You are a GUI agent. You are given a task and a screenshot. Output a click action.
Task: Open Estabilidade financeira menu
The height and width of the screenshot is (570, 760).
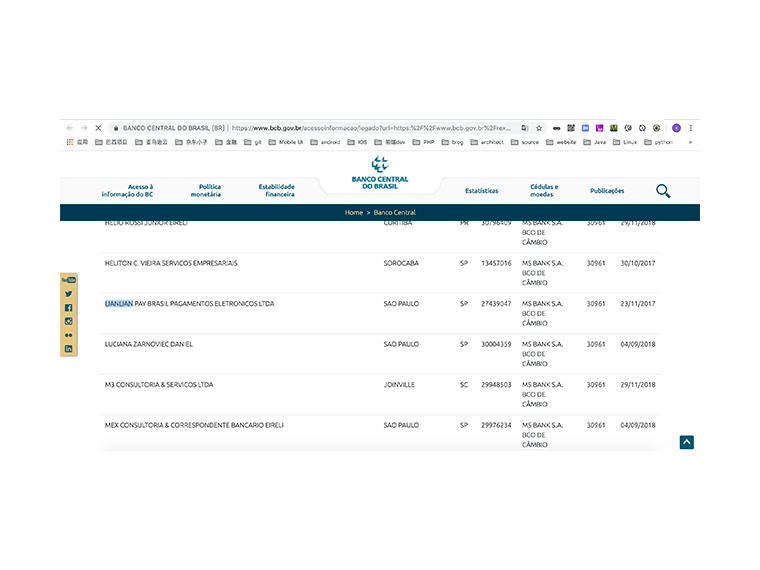tap(277, 190)
